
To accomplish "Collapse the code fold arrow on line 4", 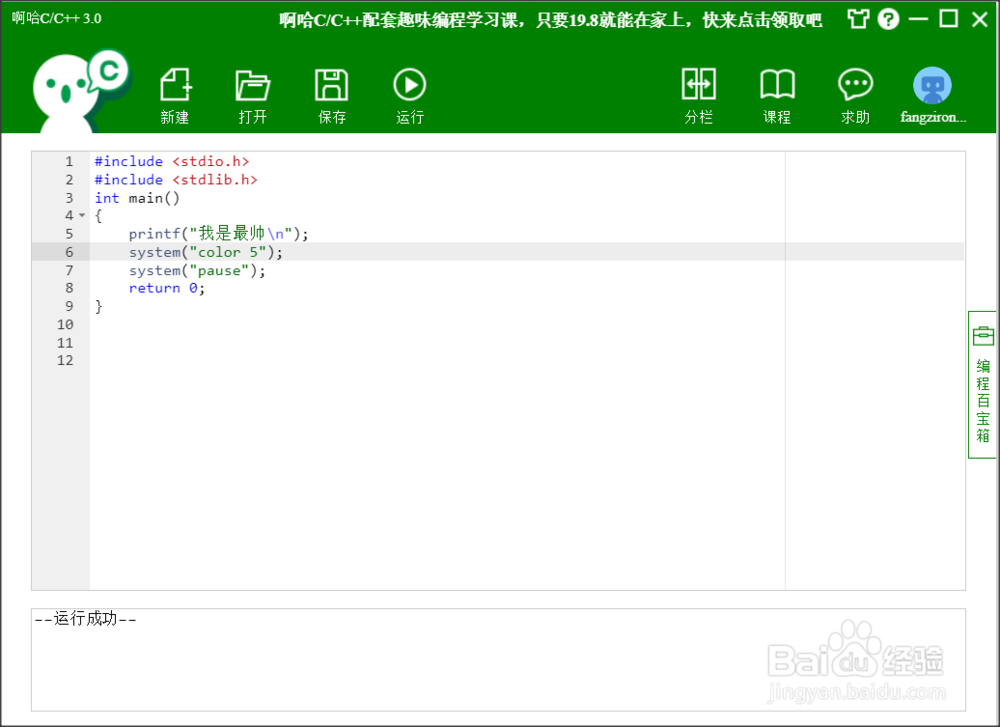I will [x=82, y=216].
